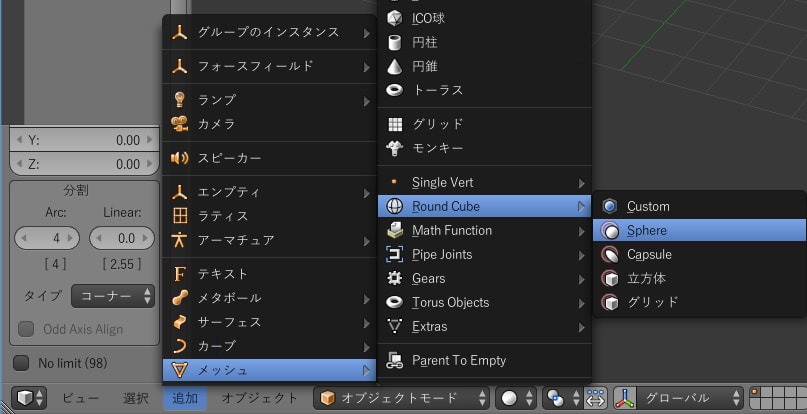Click the Extras triangle icon

(x=395, y=326)
